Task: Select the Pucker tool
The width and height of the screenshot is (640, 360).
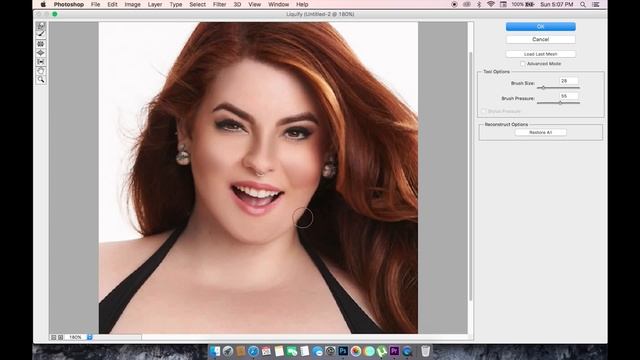Action: pyautogui.click(x=40, y=44)
